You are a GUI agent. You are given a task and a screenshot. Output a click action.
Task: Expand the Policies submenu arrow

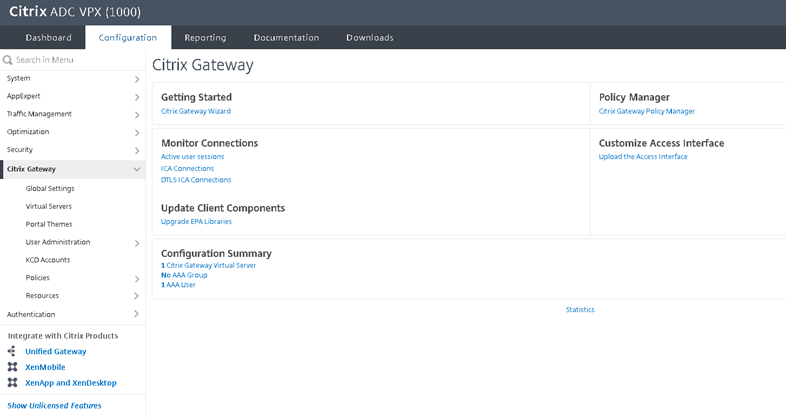tap(137, 278)
